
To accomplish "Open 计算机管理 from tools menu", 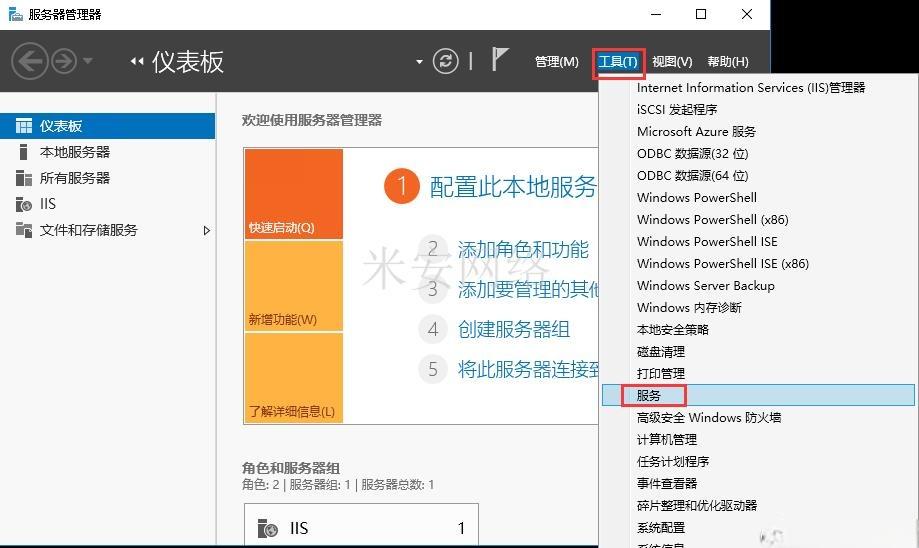I will coord(667,440).
